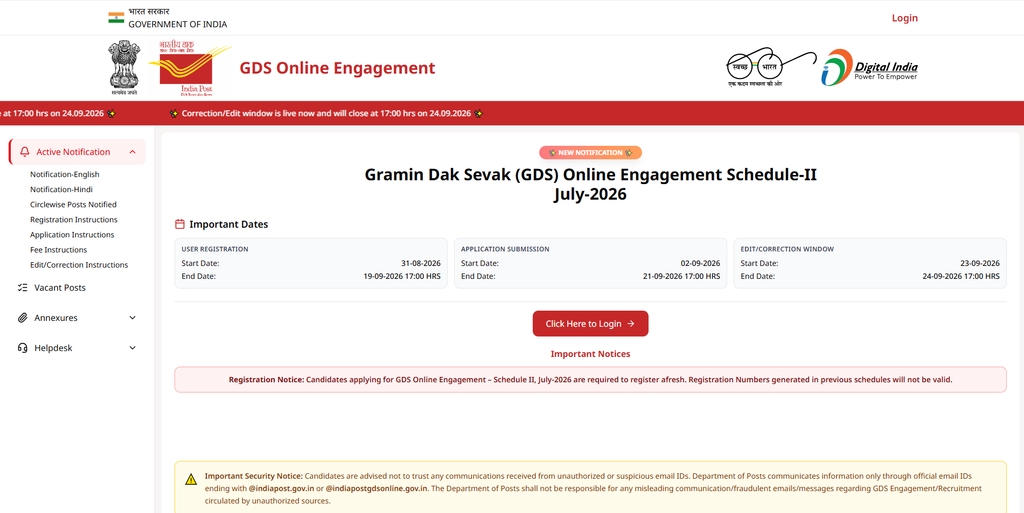Click the headset icon beside Helpdesk

[22, 348]
